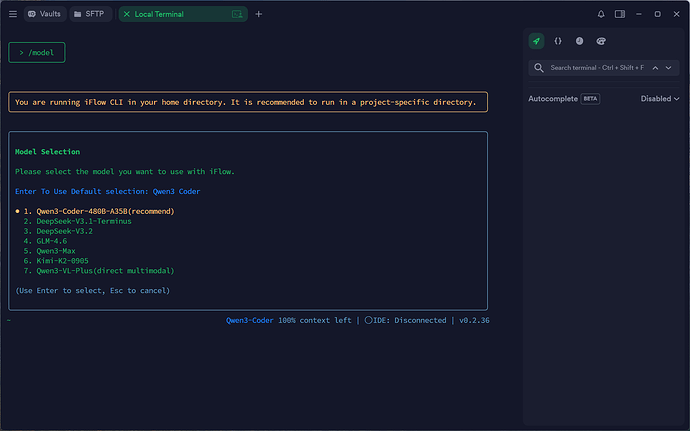Click 'Enter To Use Default selection' line
The image size is (690, 431).
click(x=107, y=192)
